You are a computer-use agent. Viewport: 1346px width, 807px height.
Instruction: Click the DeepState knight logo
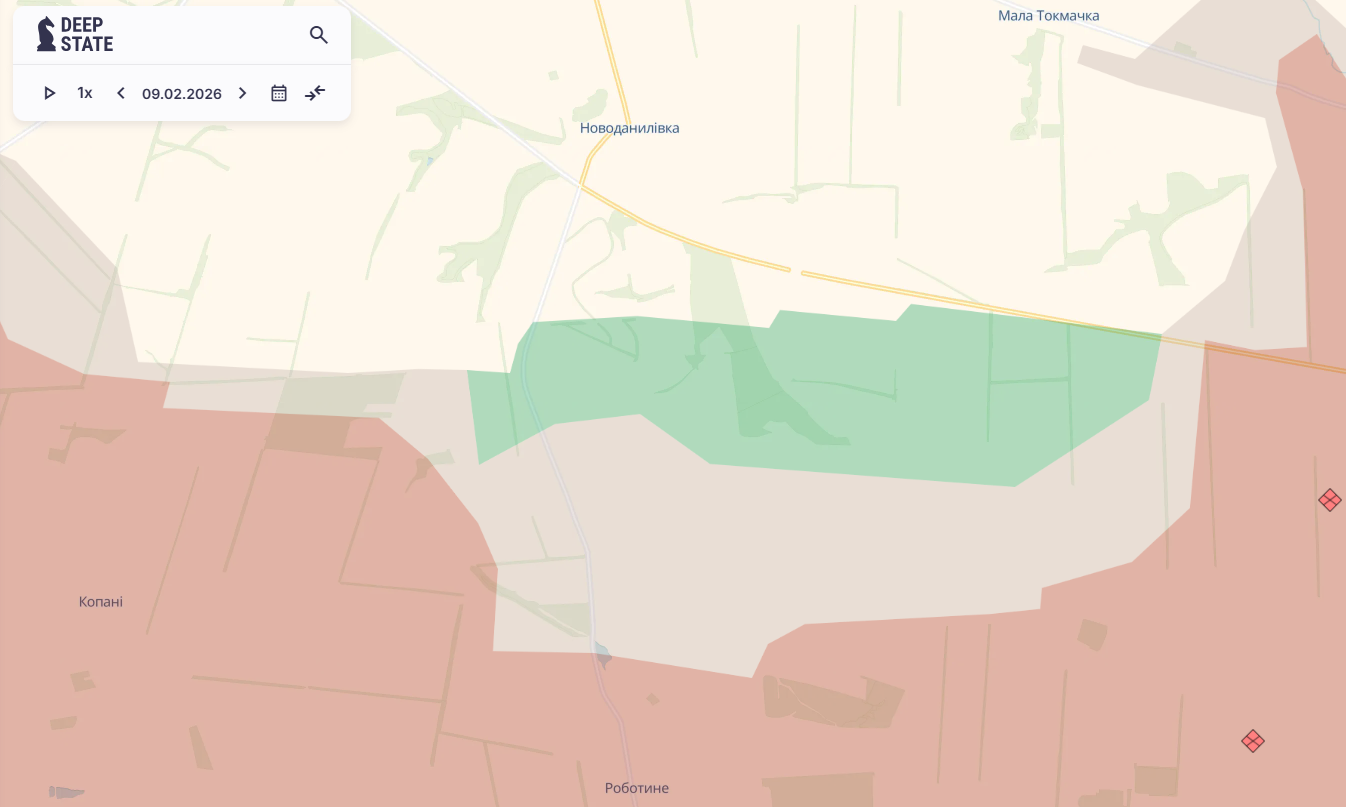(x=46, y=35)
